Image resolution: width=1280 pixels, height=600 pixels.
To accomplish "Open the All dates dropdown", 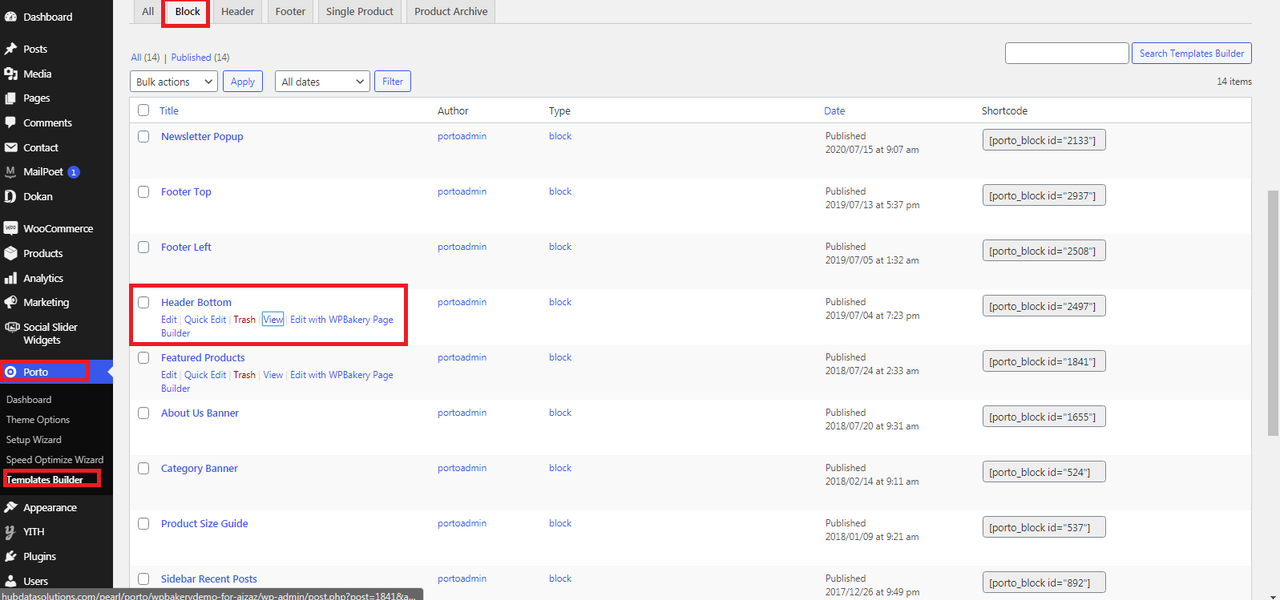I will point(322,82).
